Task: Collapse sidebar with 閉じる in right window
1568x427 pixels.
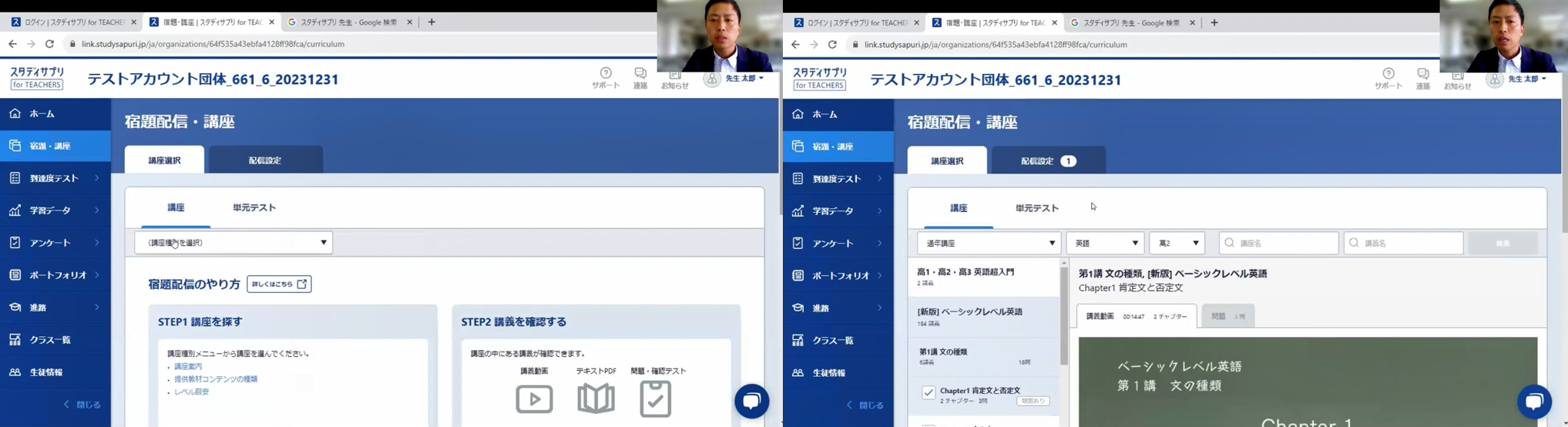Action: [865, 405]
